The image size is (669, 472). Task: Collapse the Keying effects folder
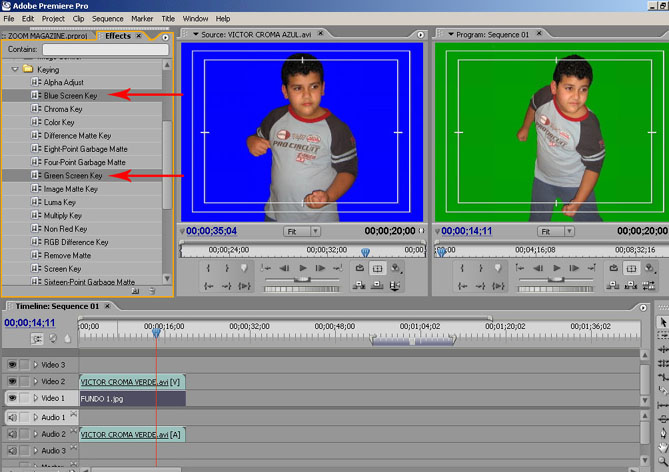[14, 69]
